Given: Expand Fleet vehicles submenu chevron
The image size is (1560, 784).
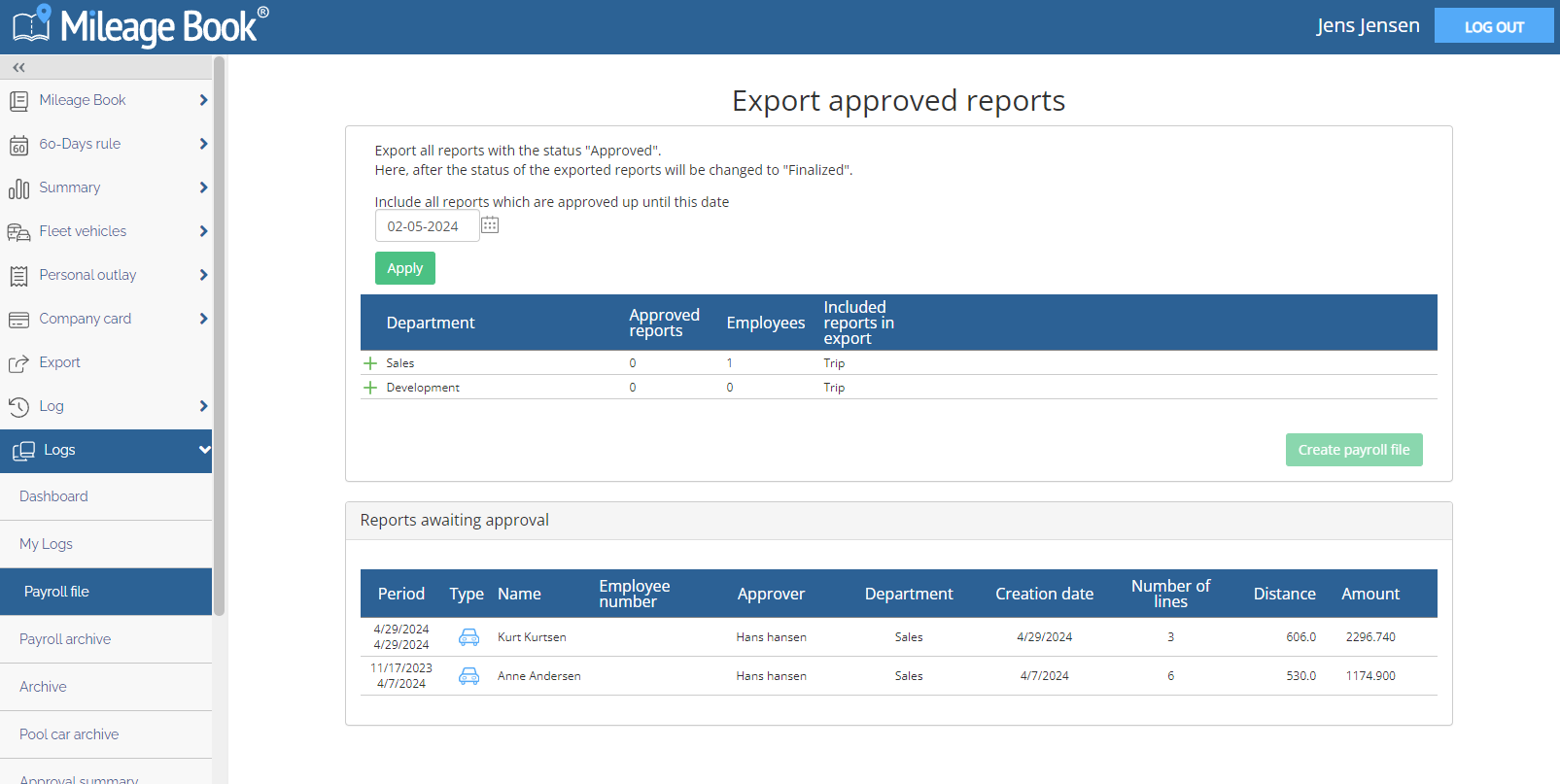Looking at the screenshot, I should 203,231.
